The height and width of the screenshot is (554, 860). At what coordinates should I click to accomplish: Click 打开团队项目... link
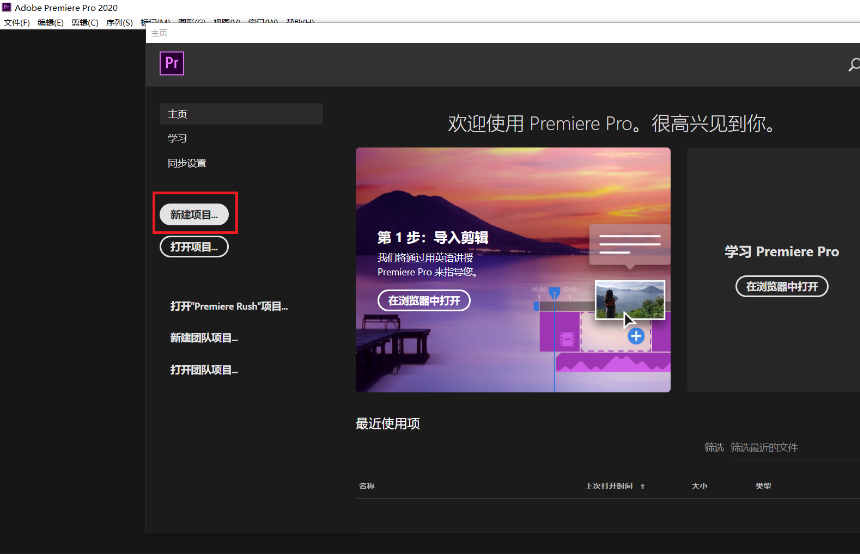(x=204, y=370)
